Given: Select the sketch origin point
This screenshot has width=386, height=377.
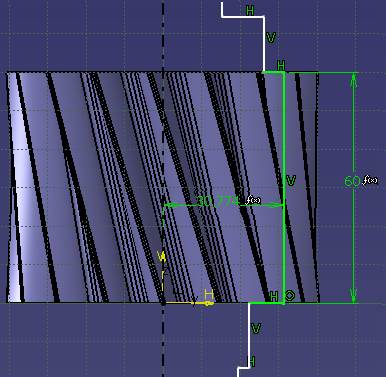Looking at the screenshot, I should point(163,303).
